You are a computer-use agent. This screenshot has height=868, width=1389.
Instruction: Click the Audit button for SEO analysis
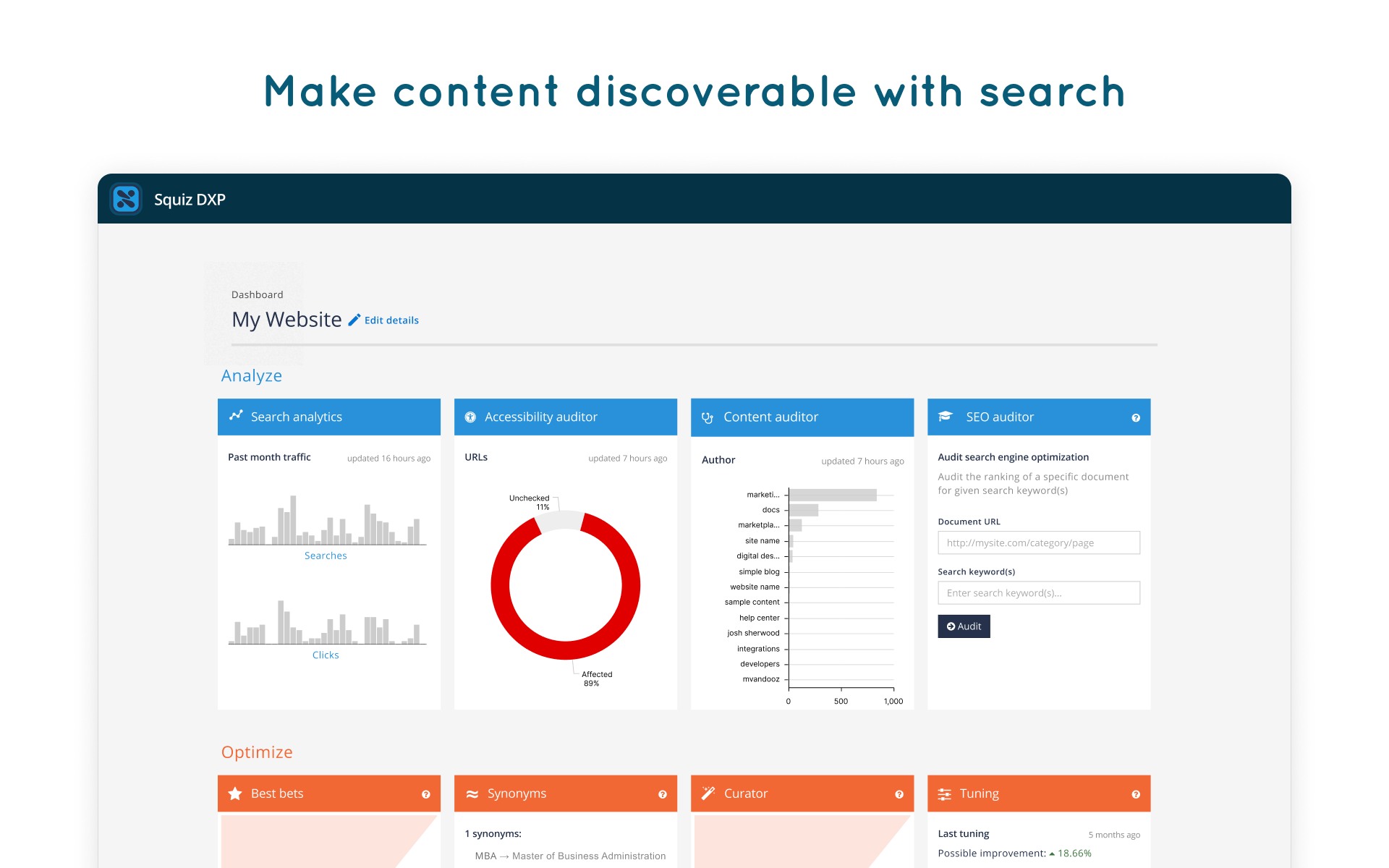tap(963, 625)
